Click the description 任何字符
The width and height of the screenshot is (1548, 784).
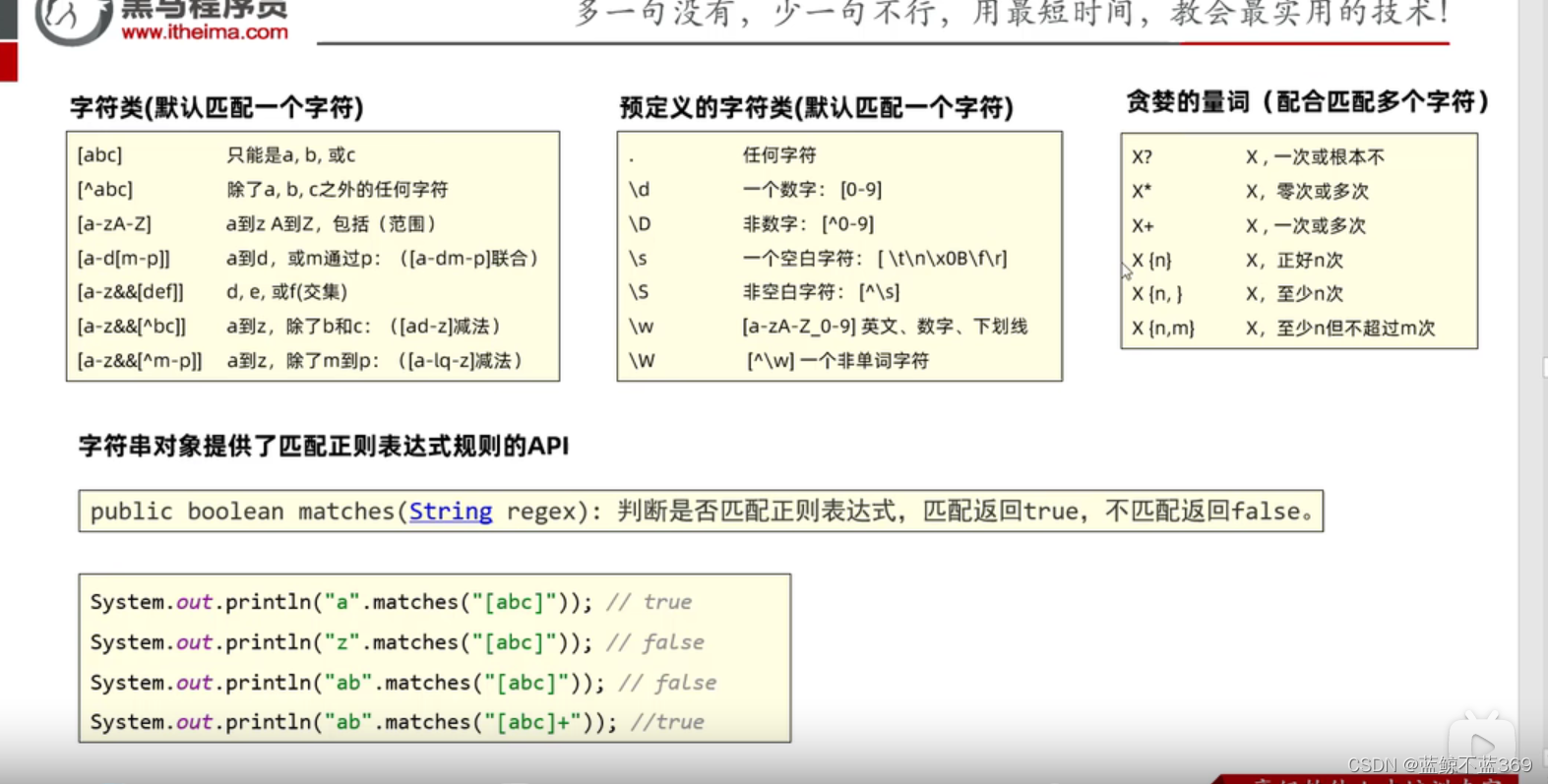(779, 155)
